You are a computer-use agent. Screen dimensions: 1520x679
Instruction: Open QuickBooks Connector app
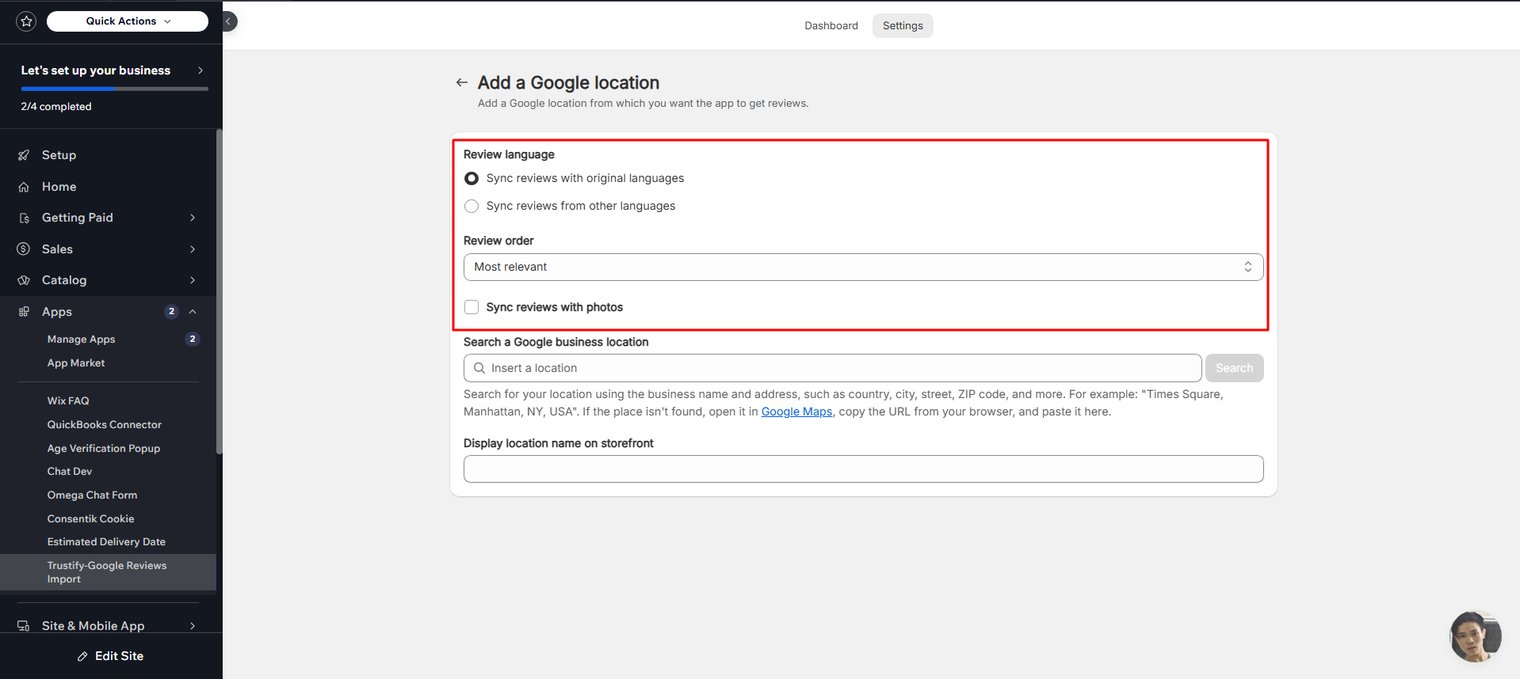pos(104,425)
